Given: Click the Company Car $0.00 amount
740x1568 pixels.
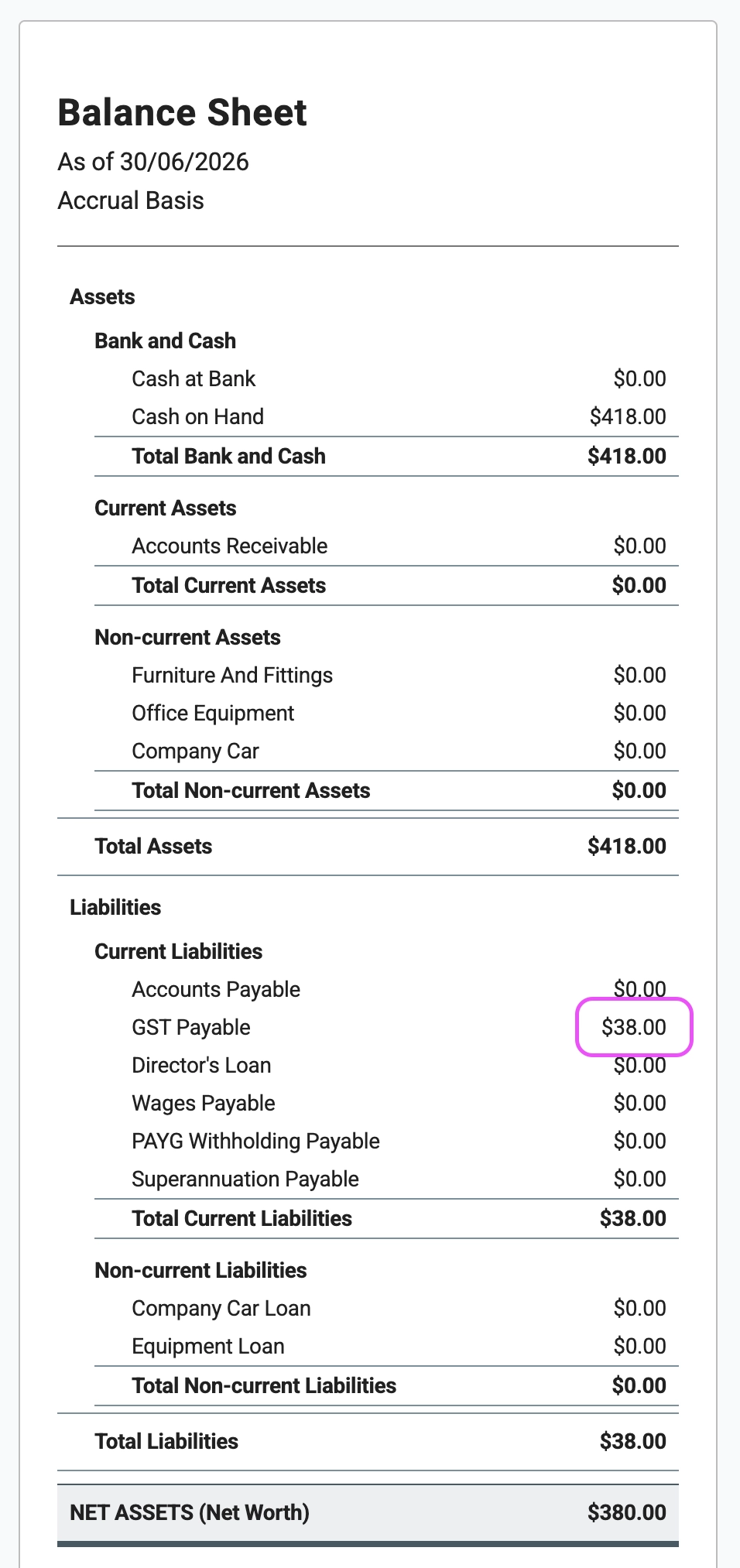Looking at the screenshot, I should tap(640, 751).
